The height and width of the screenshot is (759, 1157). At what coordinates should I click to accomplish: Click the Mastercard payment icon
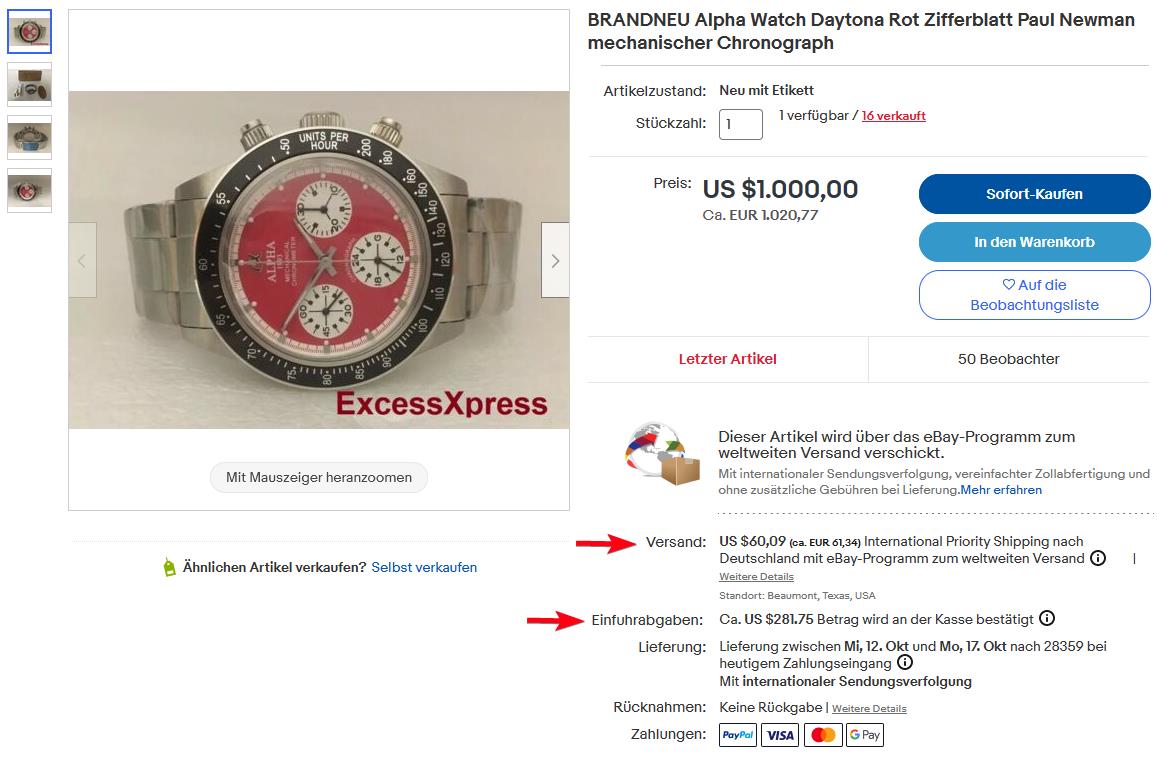click(x=823, y=735)
